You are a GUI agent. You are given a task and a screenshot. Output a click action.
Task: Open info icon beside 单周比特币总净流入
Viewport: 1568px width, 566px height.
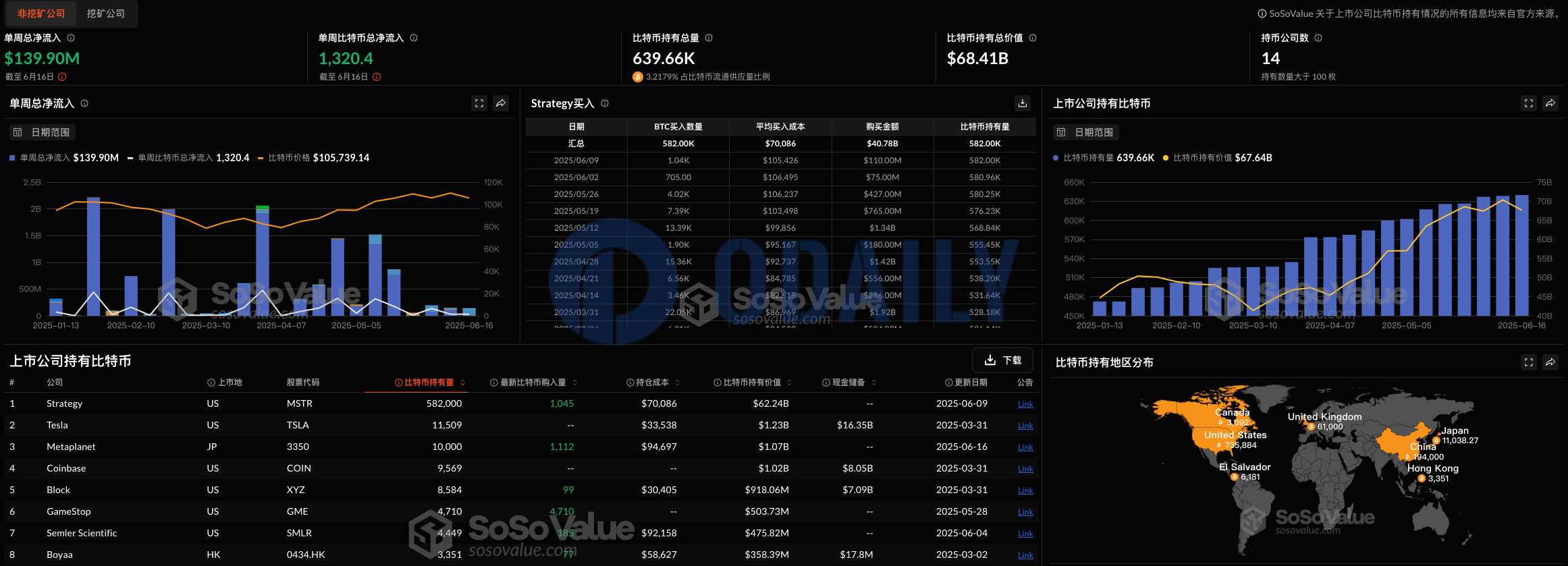click(414, 38)
